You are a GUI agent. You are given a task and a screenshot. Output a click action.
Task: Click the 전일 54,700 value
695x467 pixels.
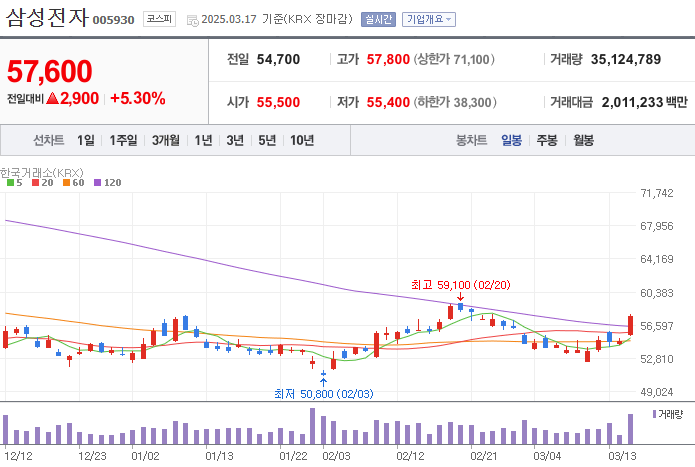(278, 59)
